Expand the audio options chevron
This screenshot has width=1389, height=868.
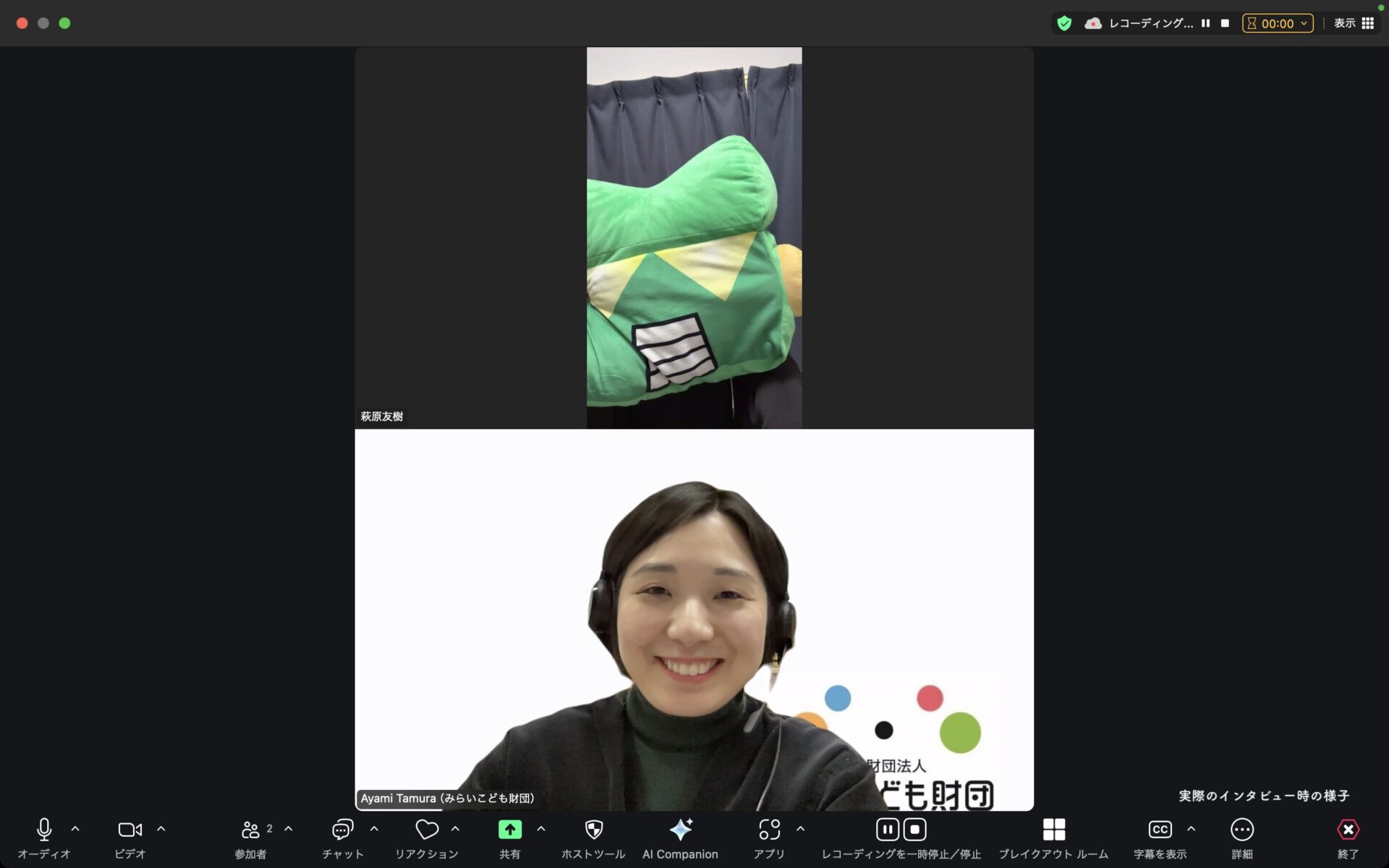click(75, 829)
